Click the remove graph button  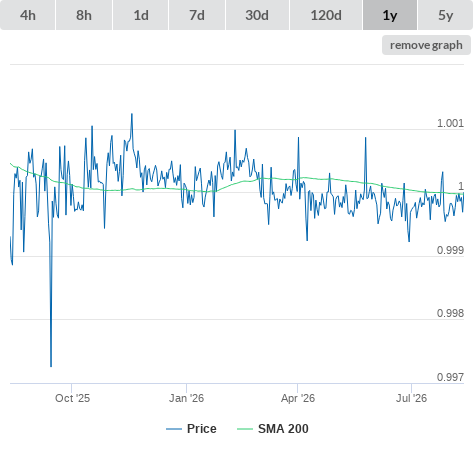pos(426,45)
